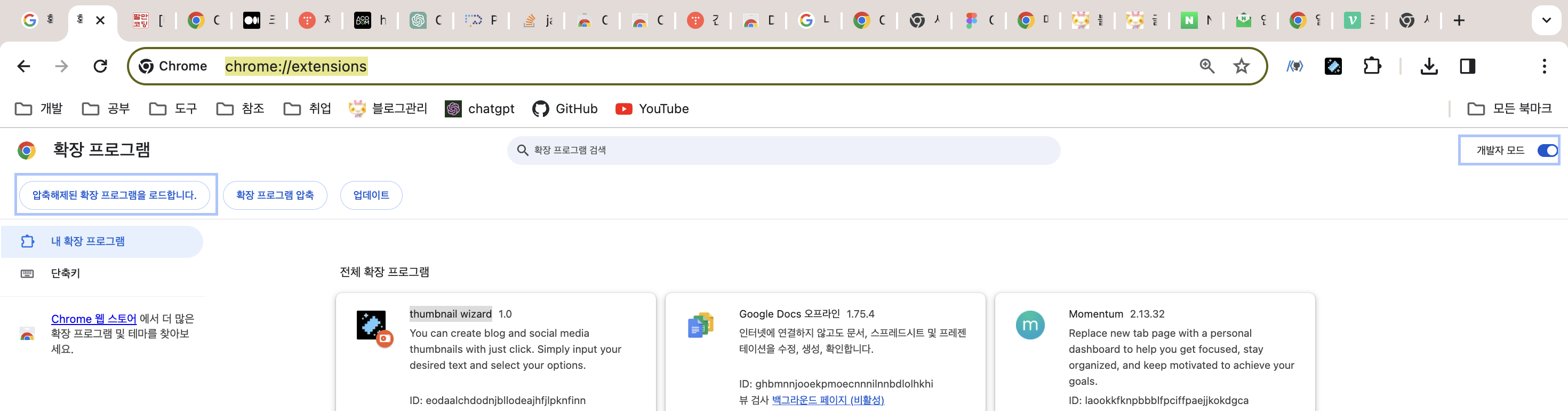
Task: Click the keyboard icon beside 단축키
Action: (x=27, y=274)
